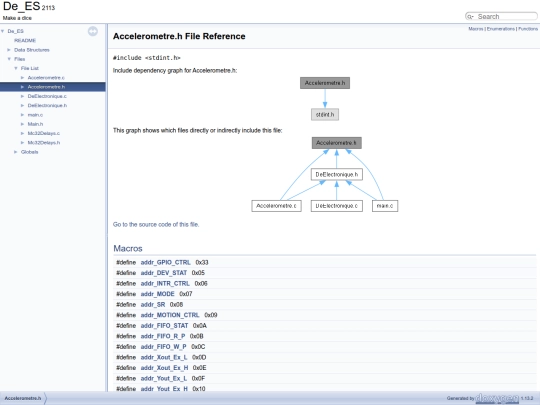Focus the Search input field
Image resolution: width=540 pixels, height=405 pixels.
[x=505, y=17]
